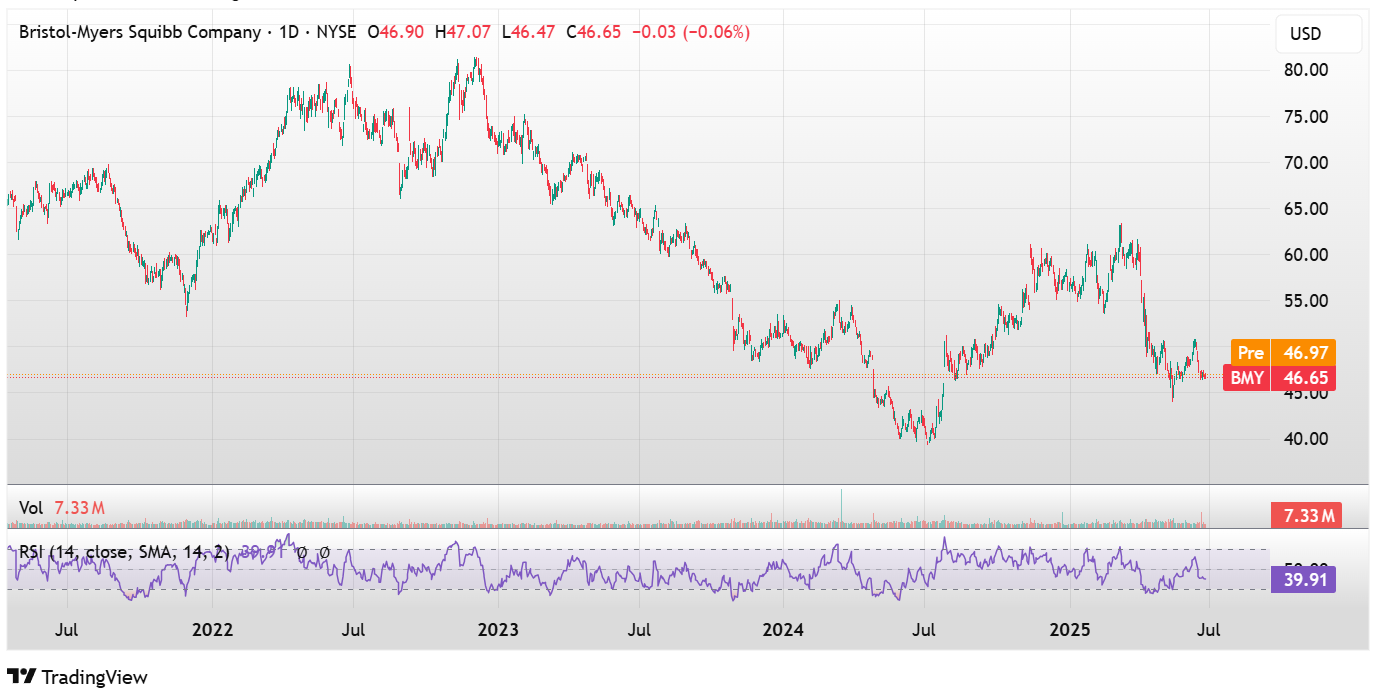Click the purple 39.91 RSI axis label
This screenshot has width=1381, height=691.
tap(1303, 580)
